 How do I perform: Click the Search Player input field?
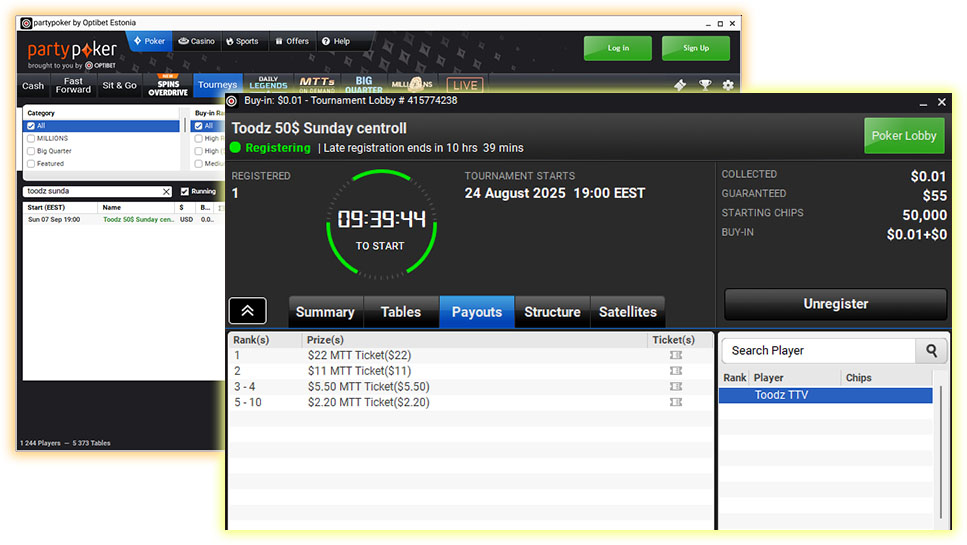819,351
